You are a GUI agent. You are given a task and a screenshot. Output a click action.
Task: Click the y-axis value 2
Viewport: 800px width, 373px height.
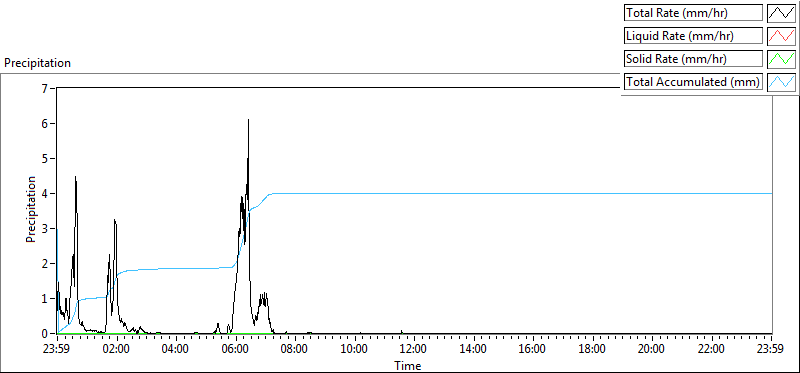(44, 264)
